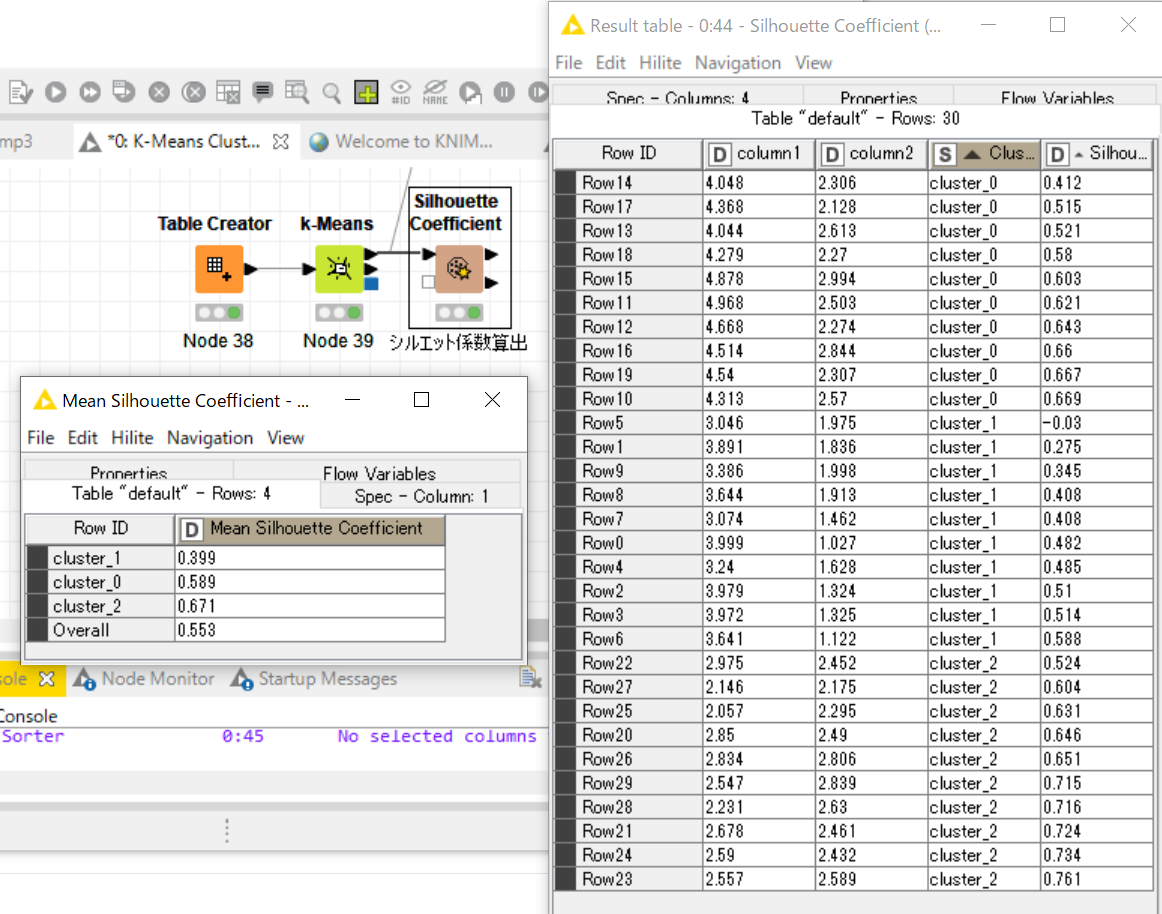1162x914 pixels.
Task: Click the traffic light status under Node 38
Action: [219, 313]
